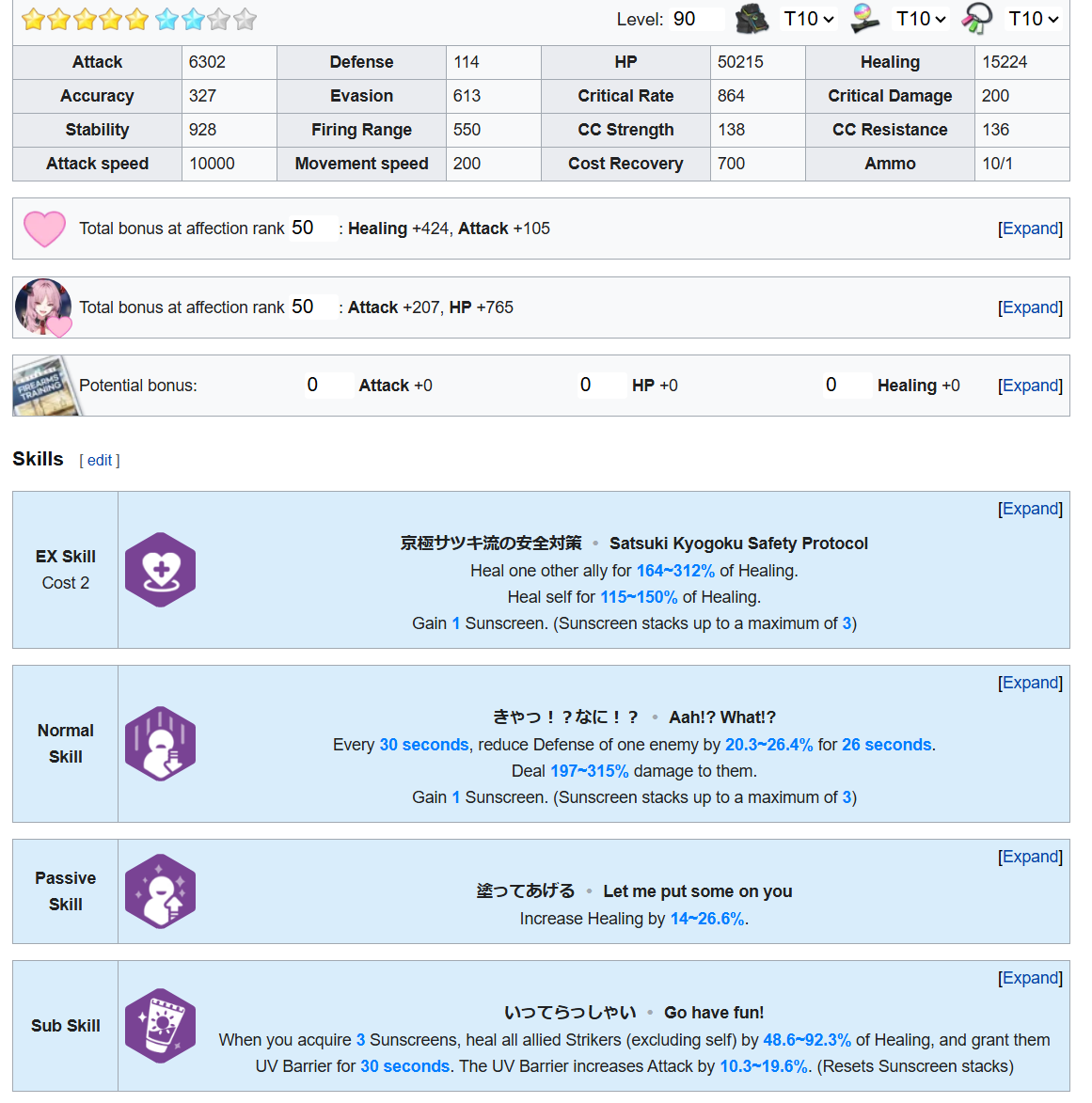Expand the Normal Skill details

[1030, 683]
